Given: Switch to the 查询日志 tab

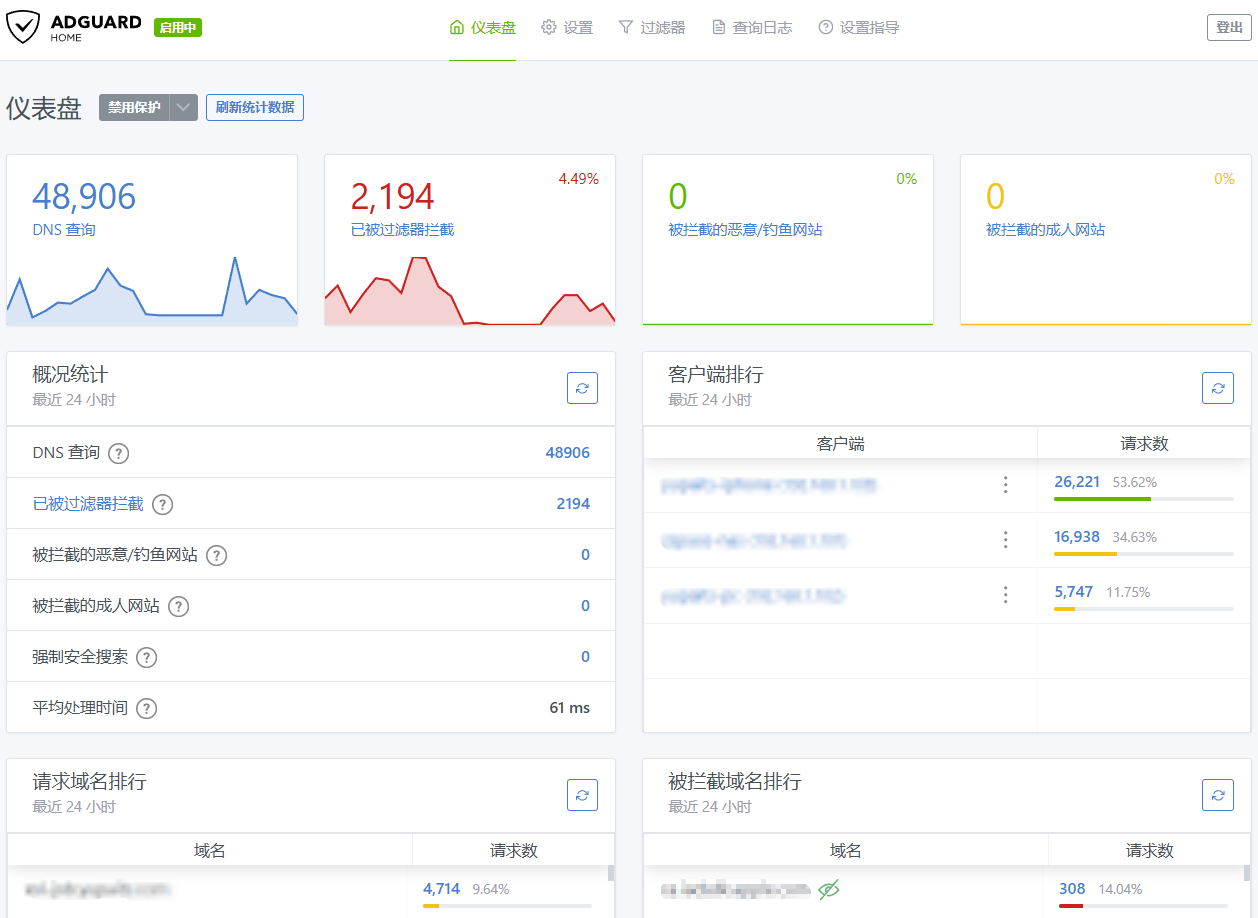Looking at the screenshot, I should [x=752, y=28].
